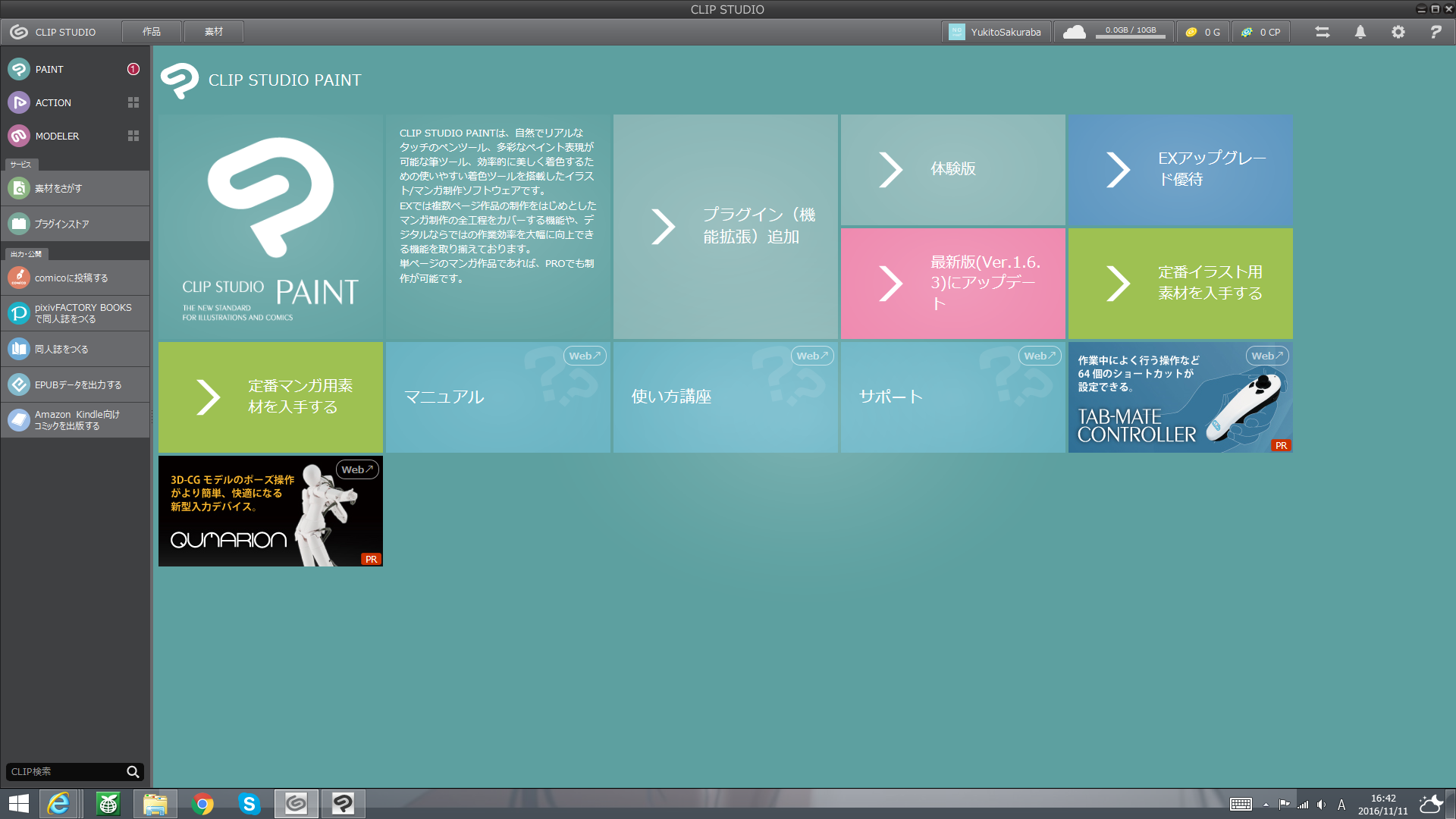Open Amazon Kindle publish option

(75, 420)
